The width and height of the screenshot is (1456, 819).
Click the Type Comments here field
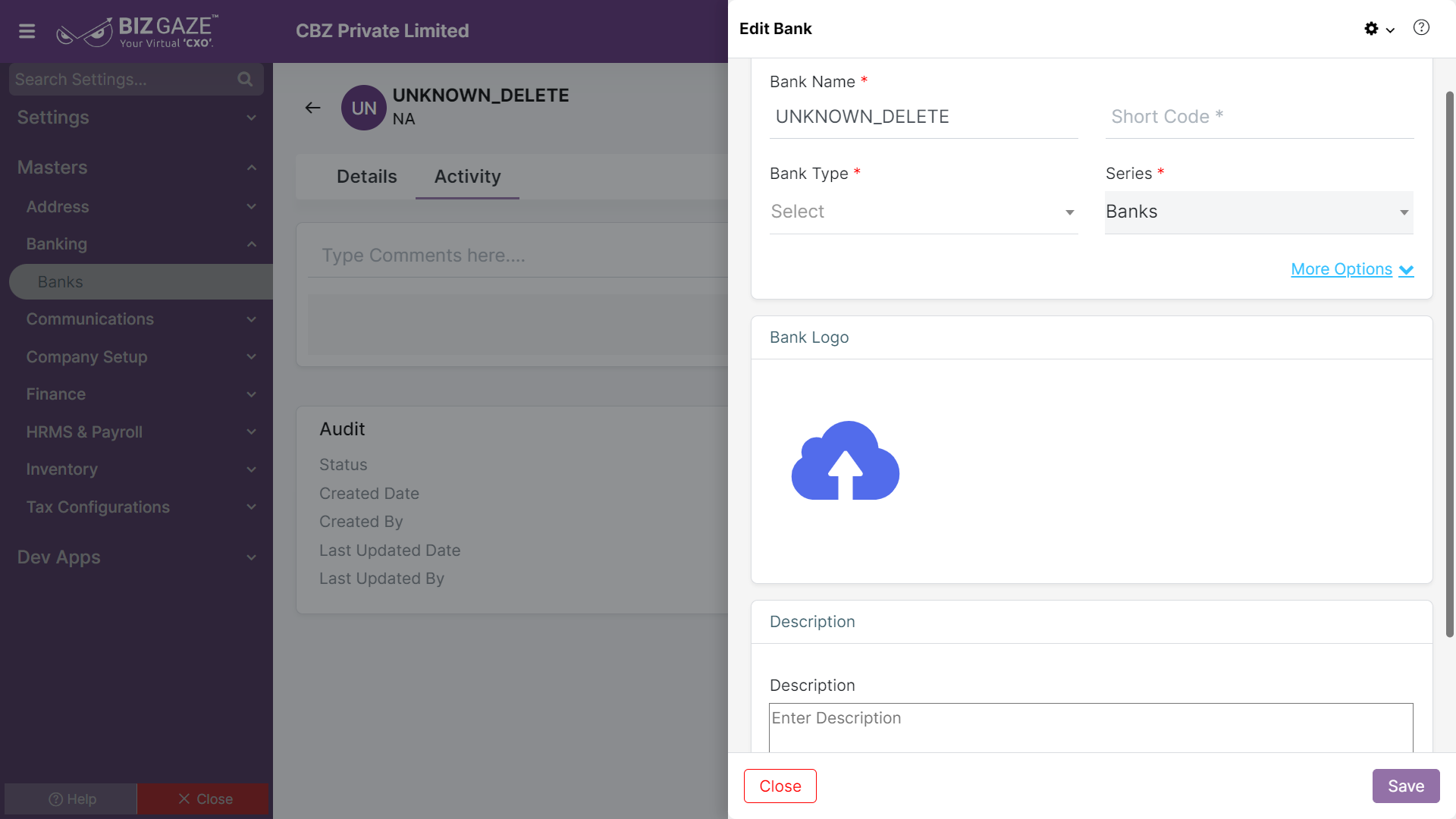(x=517, y=256)
